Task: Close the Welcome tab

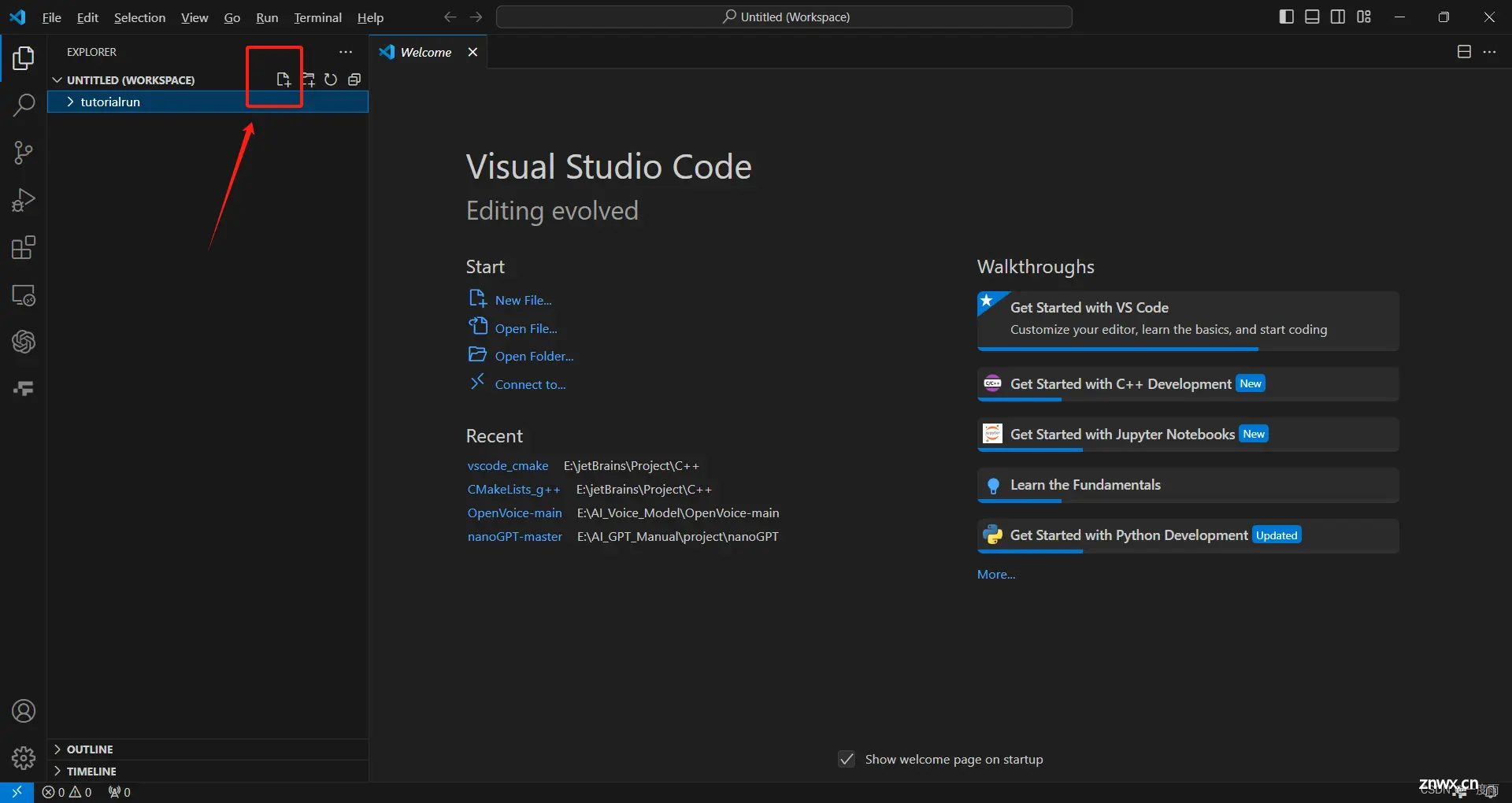Action: pos(472,52)
